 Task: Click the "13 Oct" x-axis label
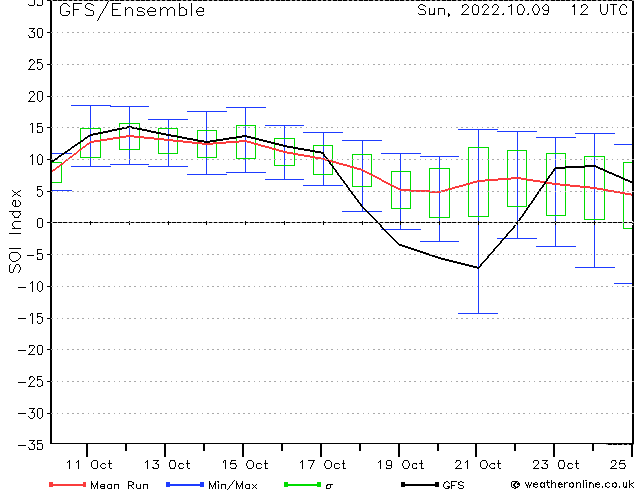click(167, 465)
